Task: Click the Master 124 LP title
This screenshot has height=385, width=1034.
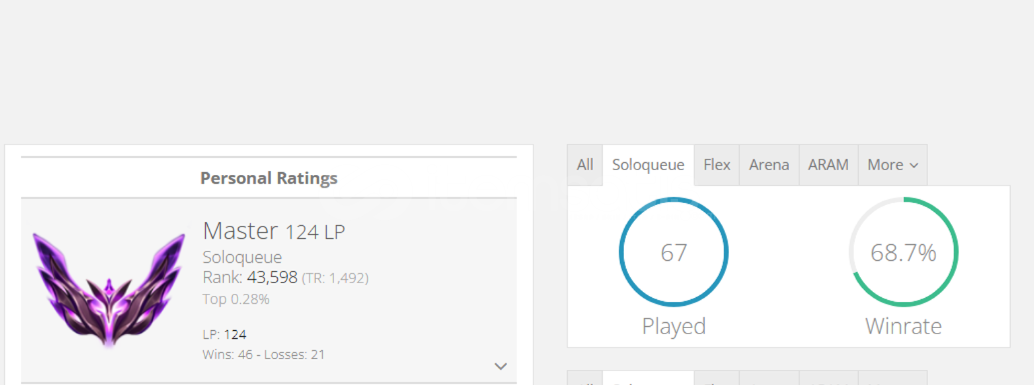Action: pyautogui.click(x=274, y=231)
